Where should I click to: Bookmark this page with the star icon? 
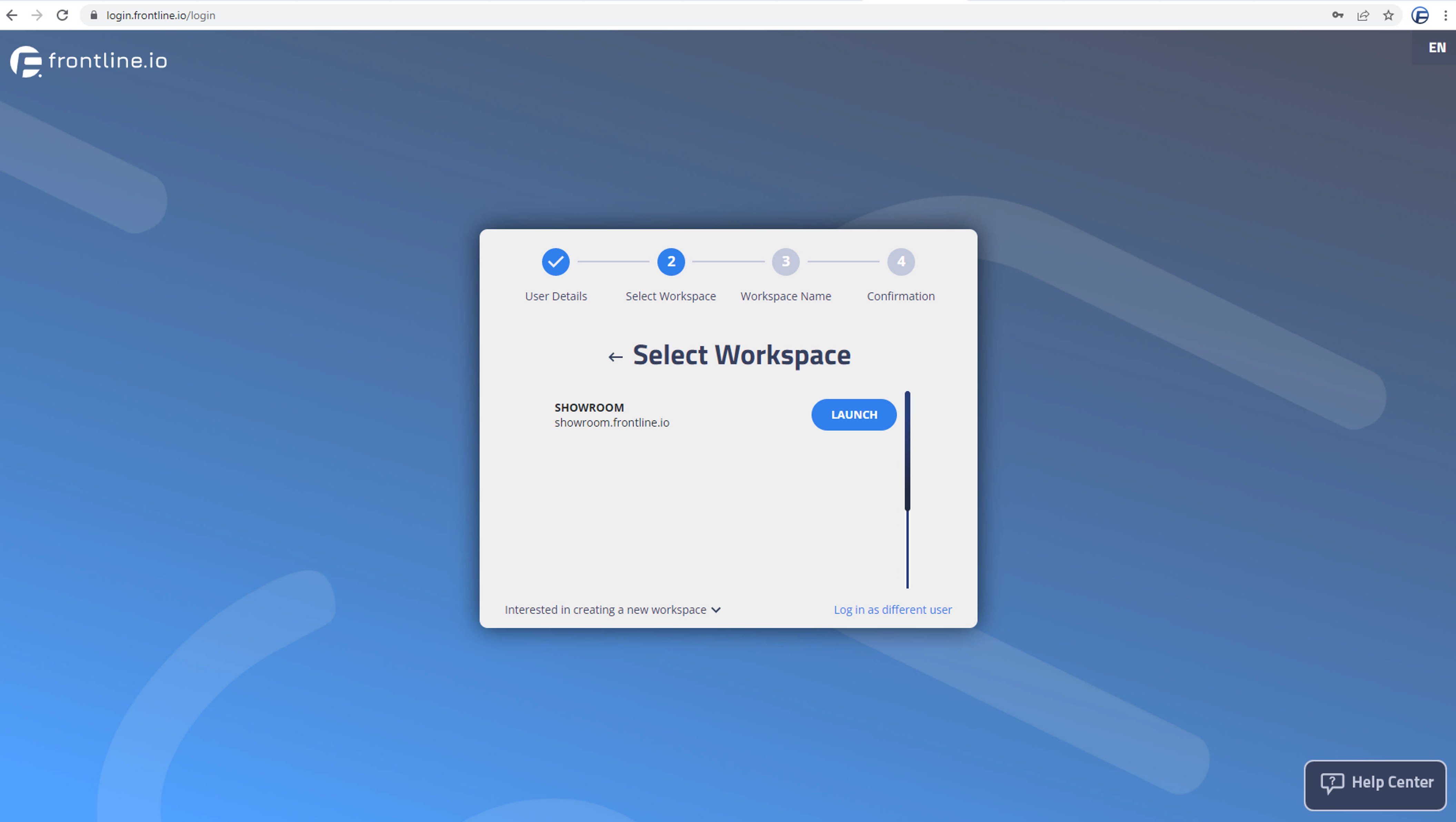[1388, 15]
